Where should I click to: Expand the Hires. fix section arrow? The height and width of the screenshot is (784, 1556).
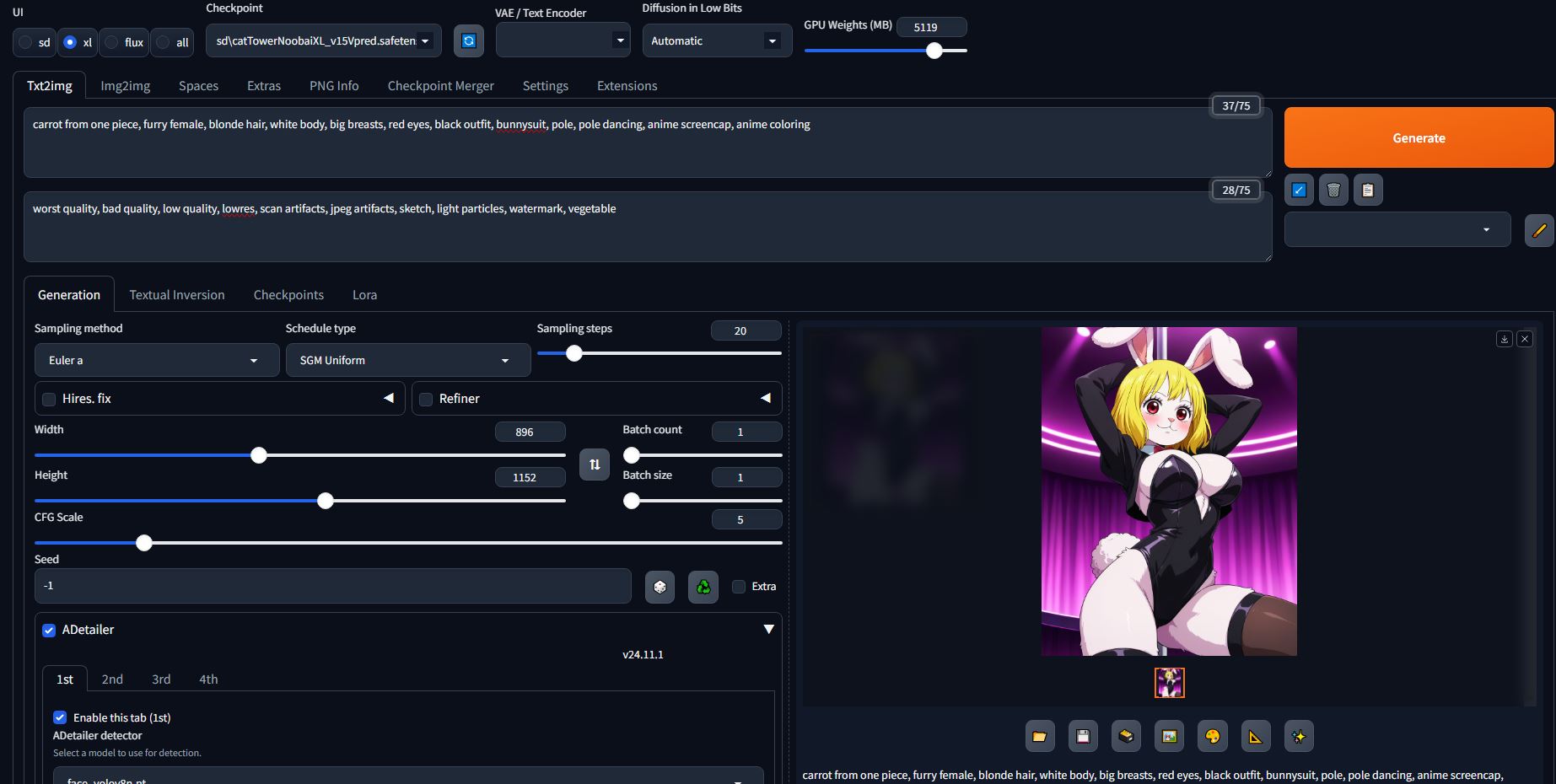coord(389,398)
